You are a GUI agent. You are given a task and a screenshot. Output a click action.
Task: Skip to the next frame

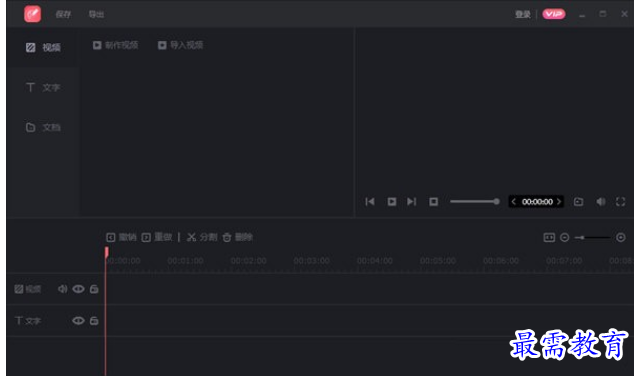tap(412, 201)
